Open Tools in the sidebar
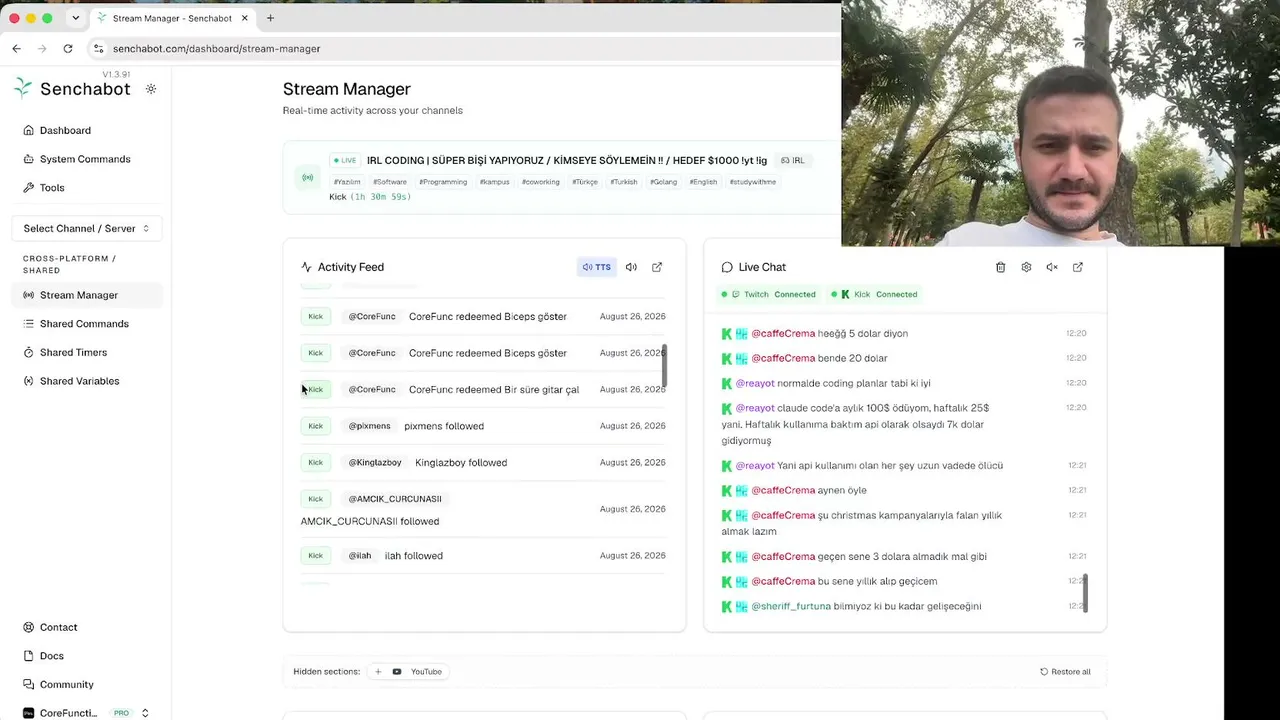Image resolution: width=1280 pixels, height=720 pixels. point(52,187)
